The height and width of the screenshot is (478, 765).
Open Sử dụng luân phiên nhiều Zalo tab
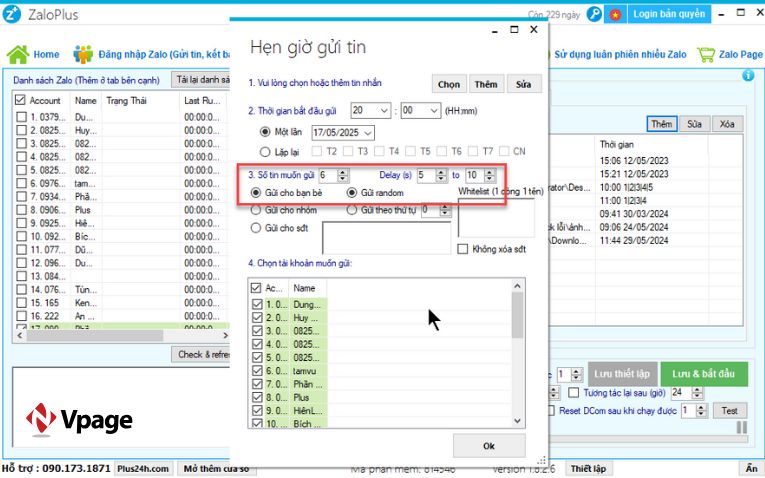620,55
